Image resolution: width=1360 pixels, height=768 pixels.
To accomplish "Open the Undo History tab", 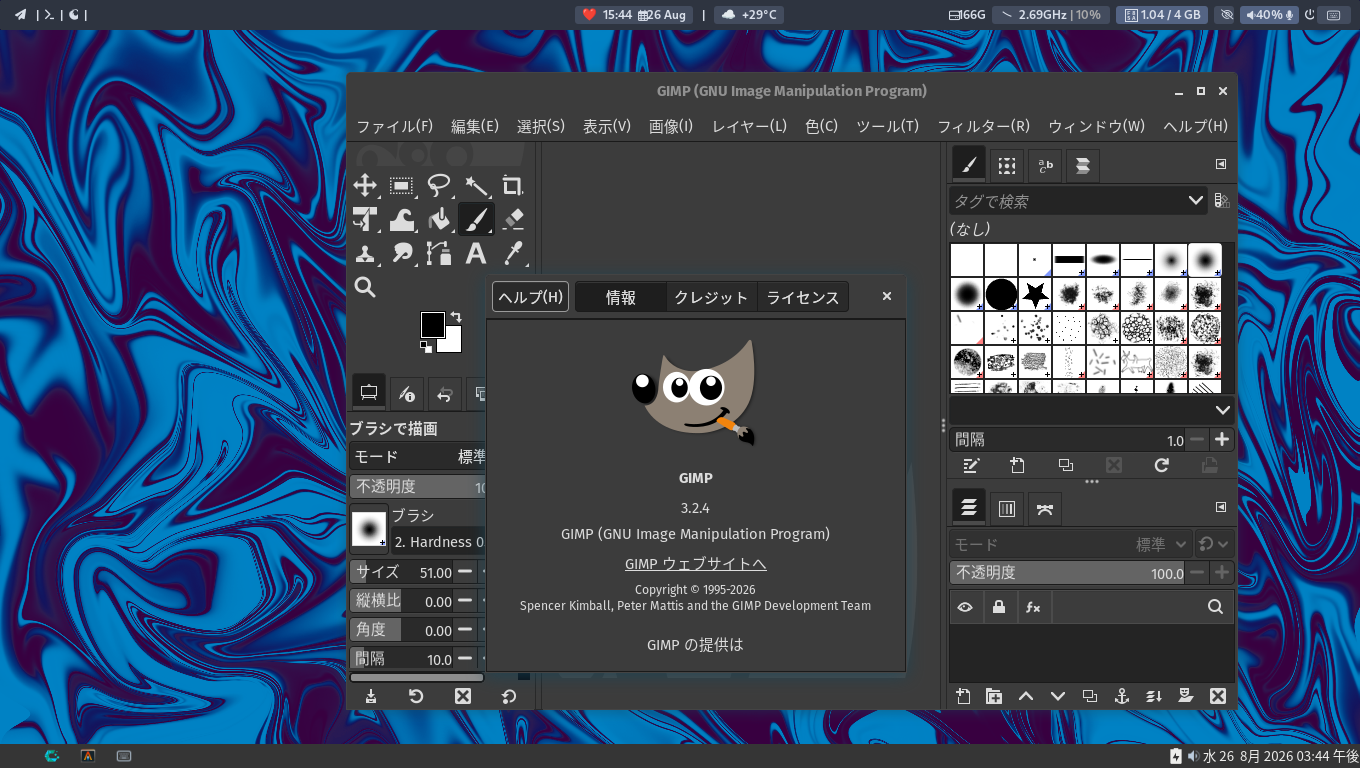I will click(444, 393).
